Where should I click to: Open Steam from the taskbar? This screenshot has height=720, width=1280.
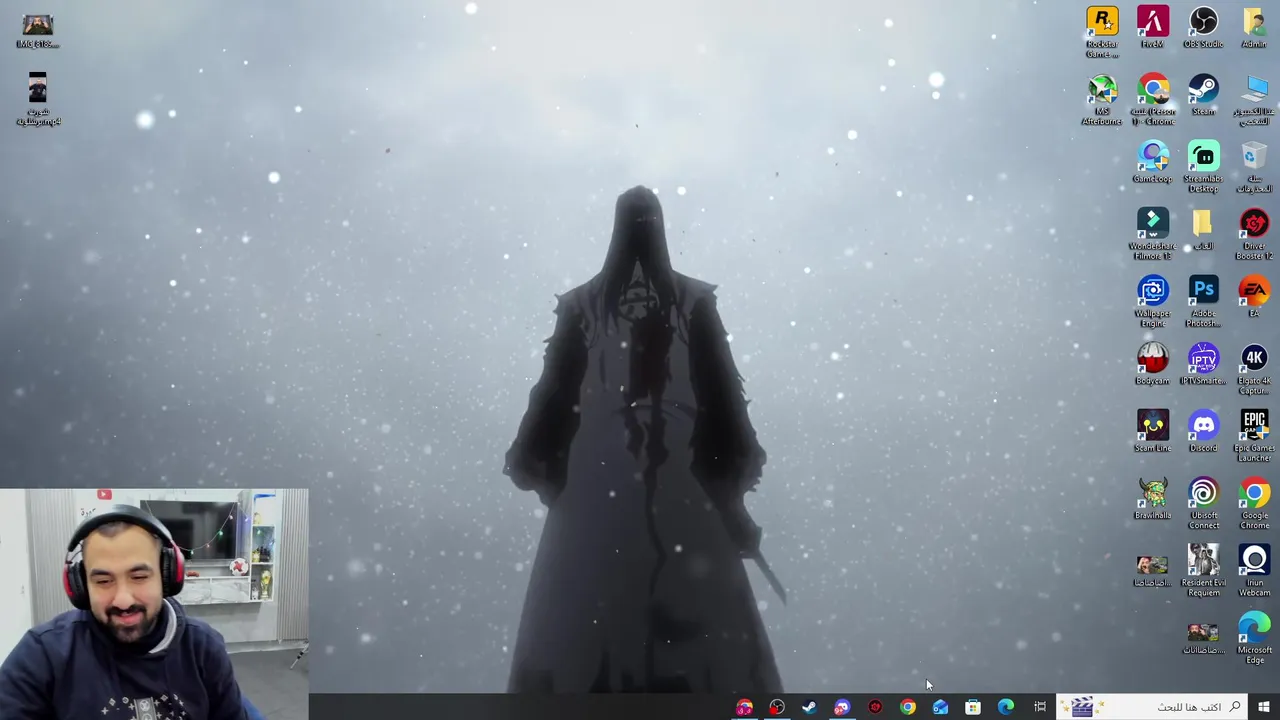click(x=809, y=707)
